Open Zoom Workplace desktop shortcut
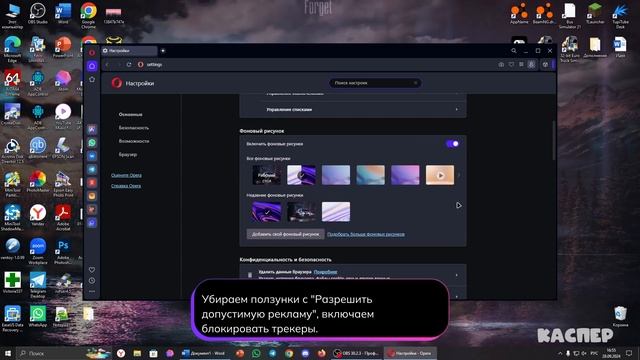The width and height of the screenshot is (640, 360). tap(38, 251)
